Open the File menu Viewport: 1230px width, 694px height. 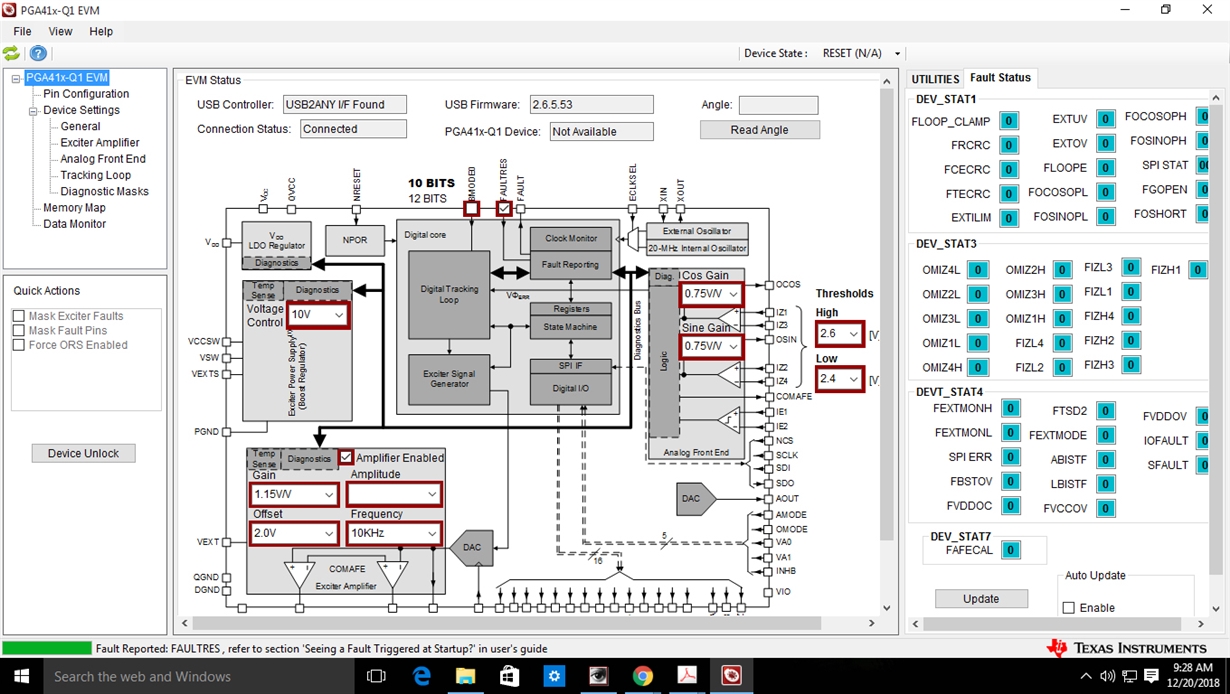[x=22, y=31]
